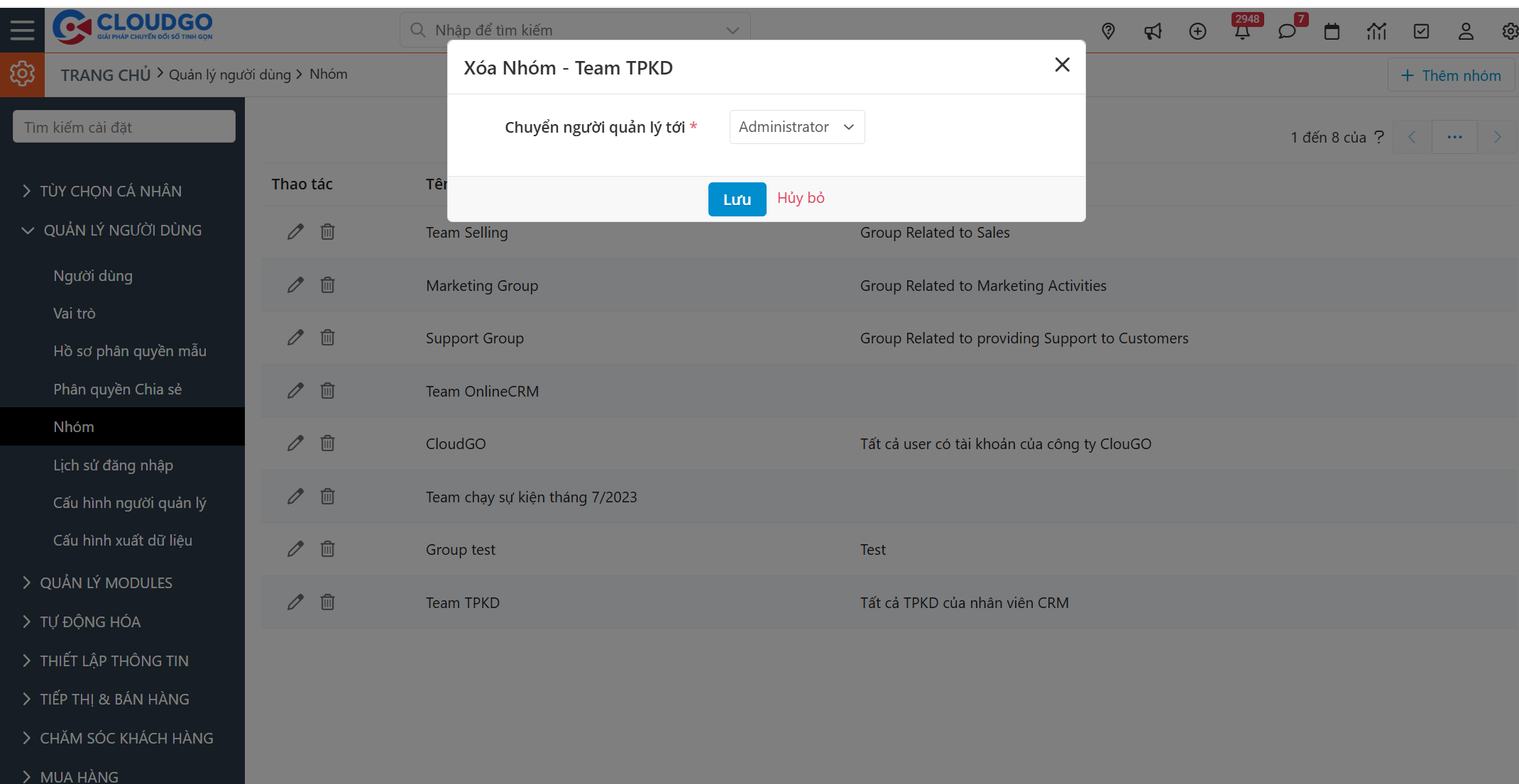The height and width of the screenshot is (784, 1519).
Task: Expand the search filter chevron in search bar
Action: click(732, 30)
